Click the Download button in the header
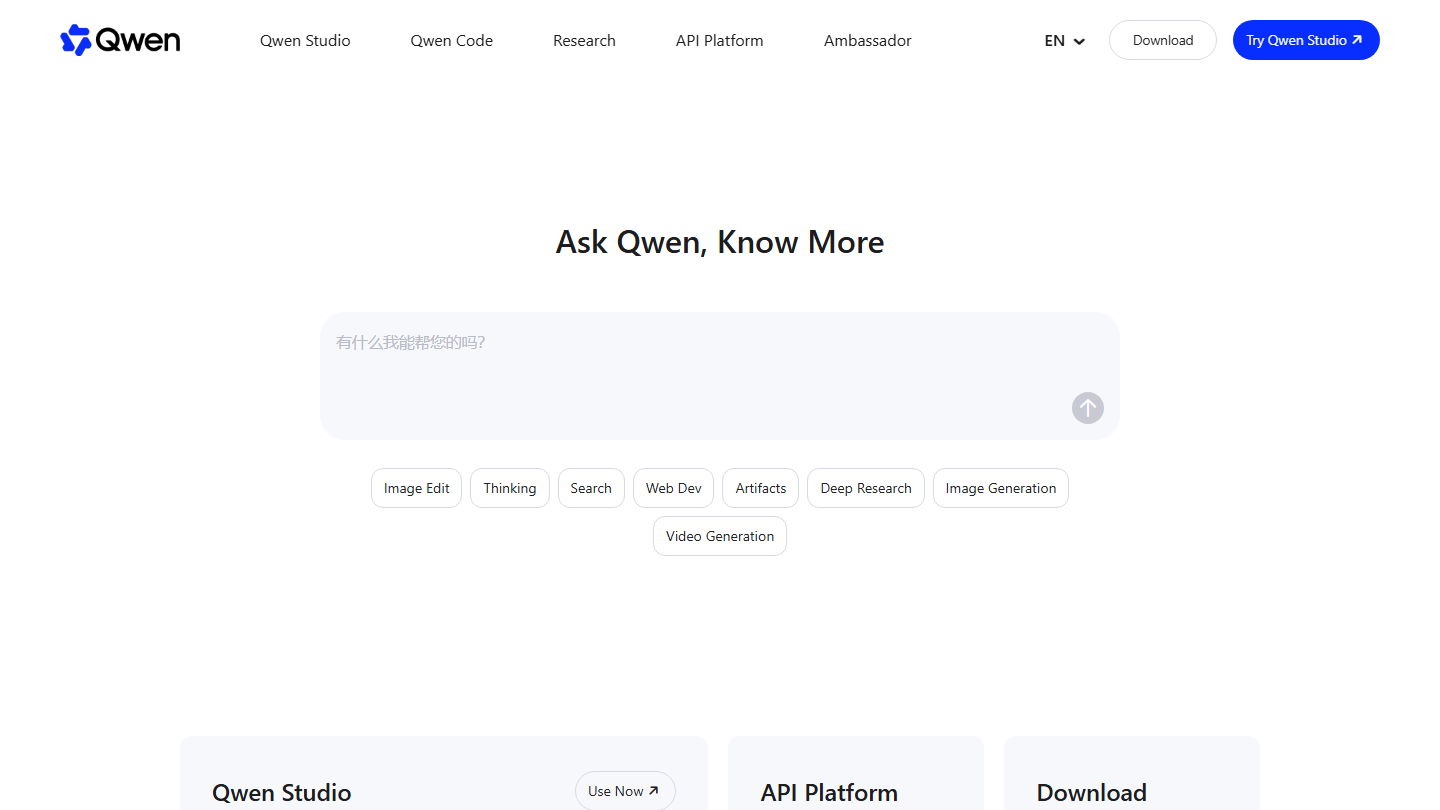 [x=1163, y=40]
